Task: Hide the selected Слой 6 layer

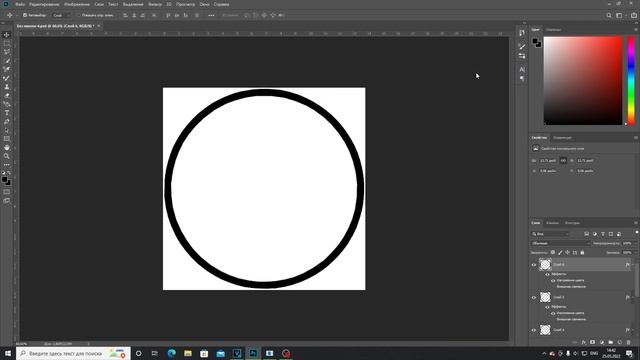Action: [x=533, y=264]
